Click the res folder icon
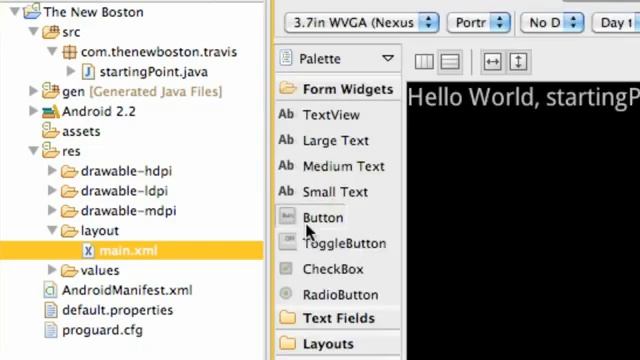 coord(51,151)
